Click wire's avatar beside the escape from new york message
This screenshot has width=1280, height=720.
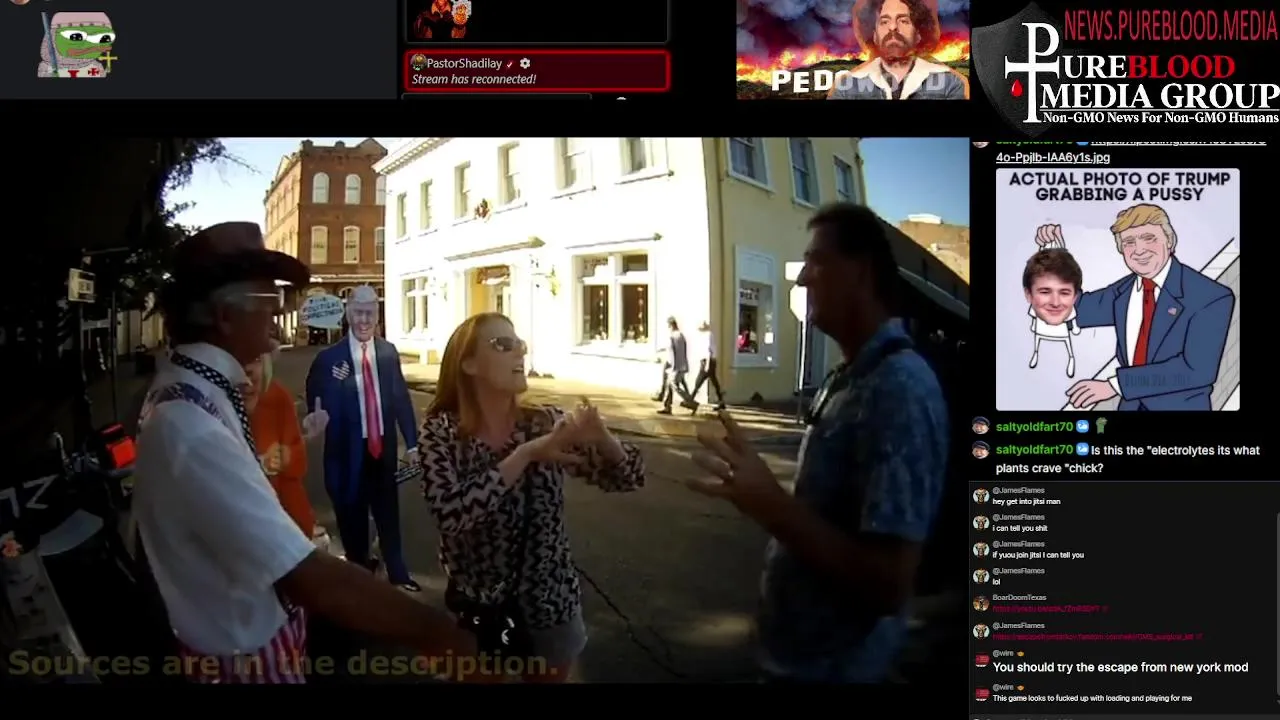pyautogui.click(x=981, y=660)
